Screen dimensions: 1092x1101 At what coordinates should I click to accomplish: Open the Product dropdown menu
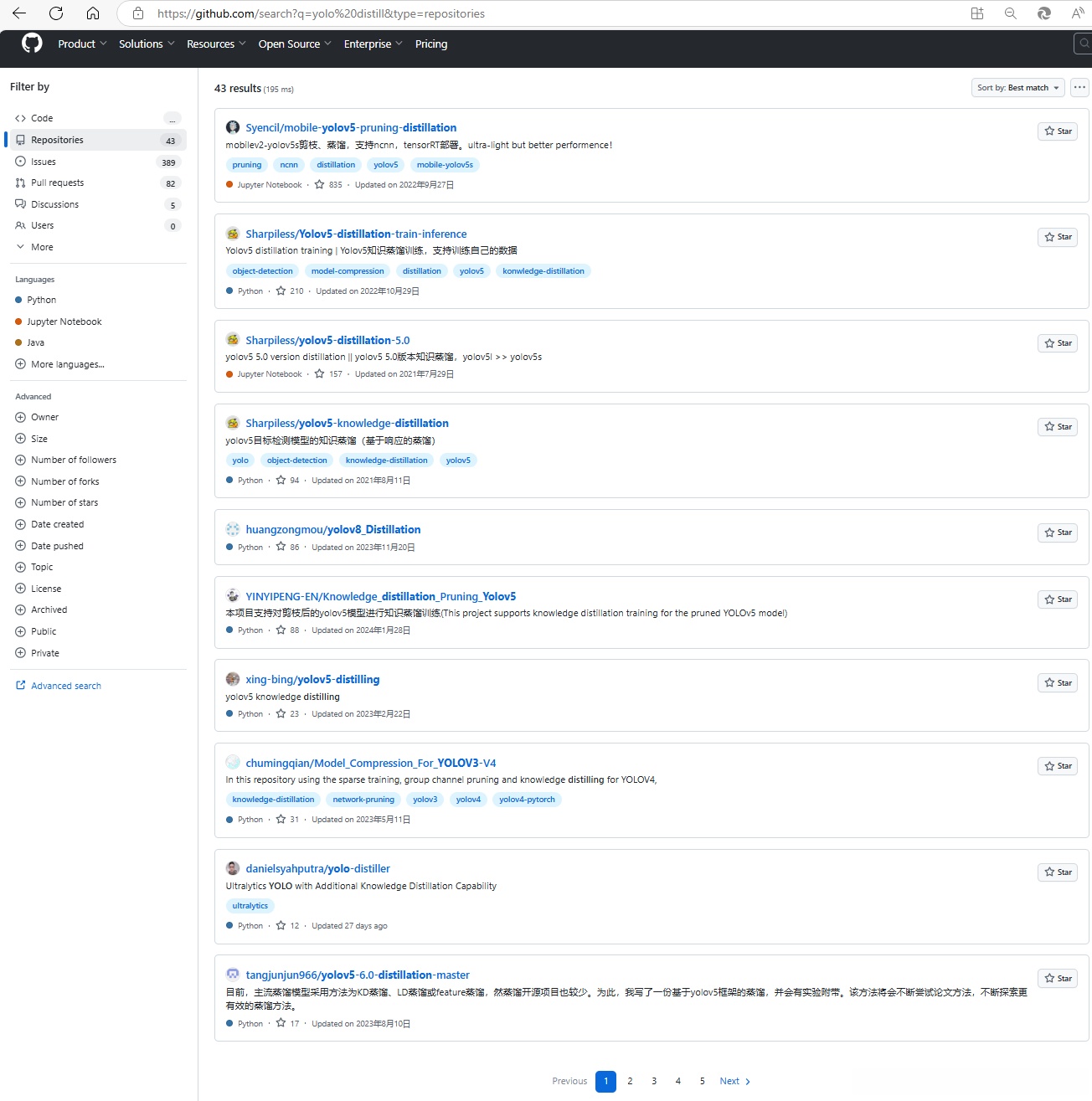pyautogui.click(x=82, y=44)
